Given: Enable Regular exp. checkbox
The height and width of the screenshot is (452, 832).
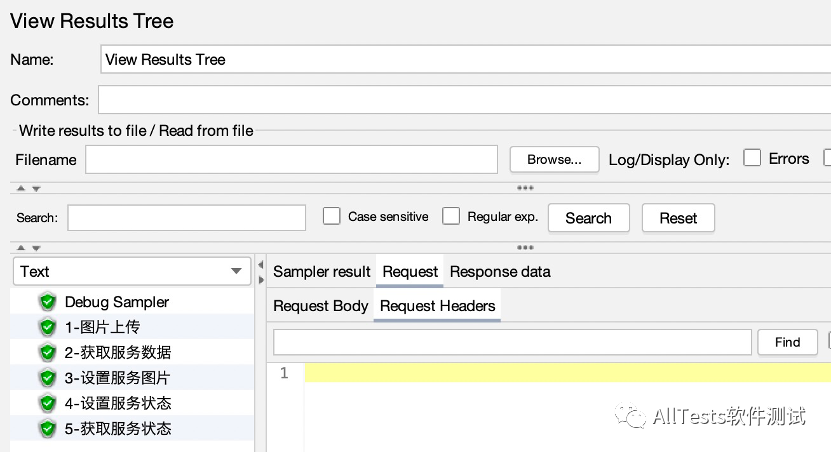Looking at the screenshot, I should (451, 216).
